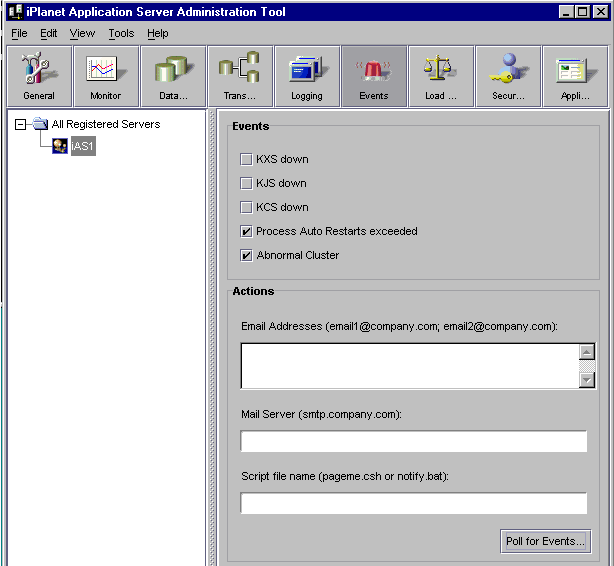Uncheck the Abnormal Cluster checkbox

click(x=246, y=255)
